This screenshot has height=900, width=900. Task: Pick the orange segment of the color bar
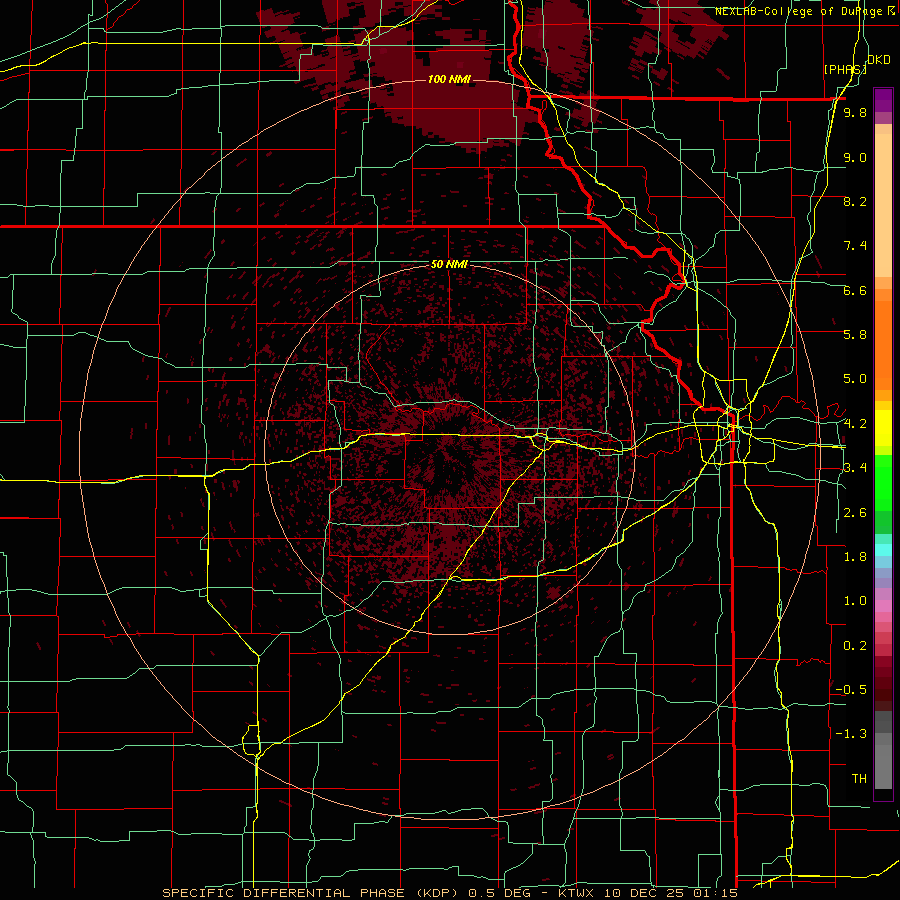883,344
